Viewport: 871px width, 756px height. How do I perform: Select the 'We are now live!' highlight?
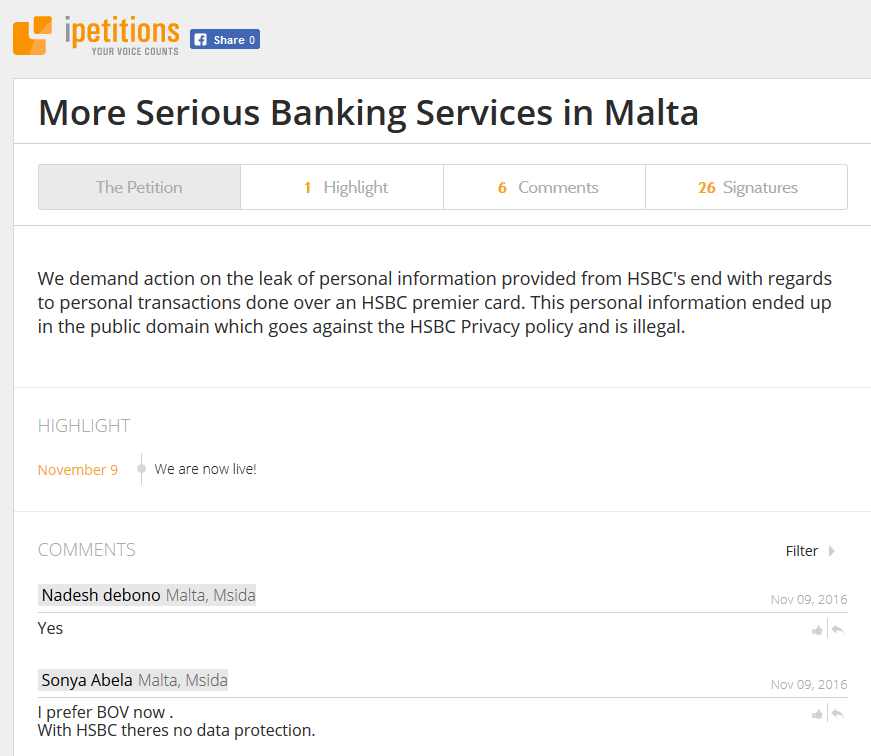[x=206, y=469]
